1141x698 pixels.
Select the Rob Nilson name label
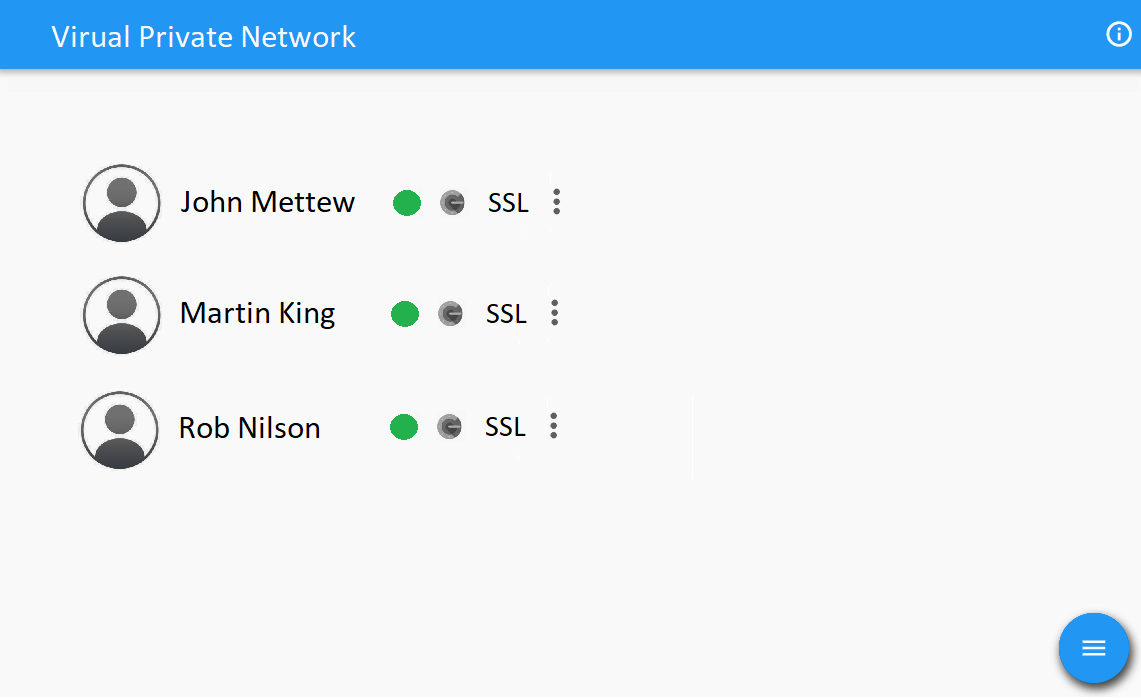pyautogui.click(x=250, y=428)
